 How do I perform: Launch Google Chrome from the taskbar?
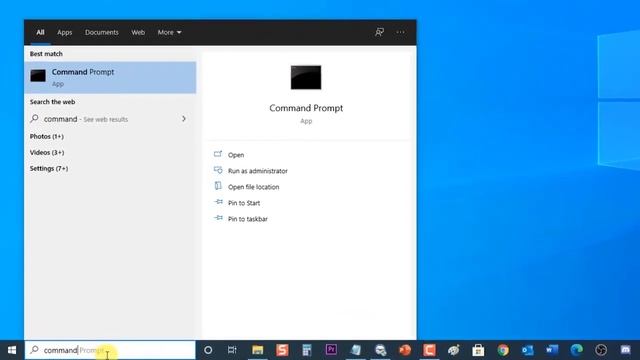[x=503, y=350]
